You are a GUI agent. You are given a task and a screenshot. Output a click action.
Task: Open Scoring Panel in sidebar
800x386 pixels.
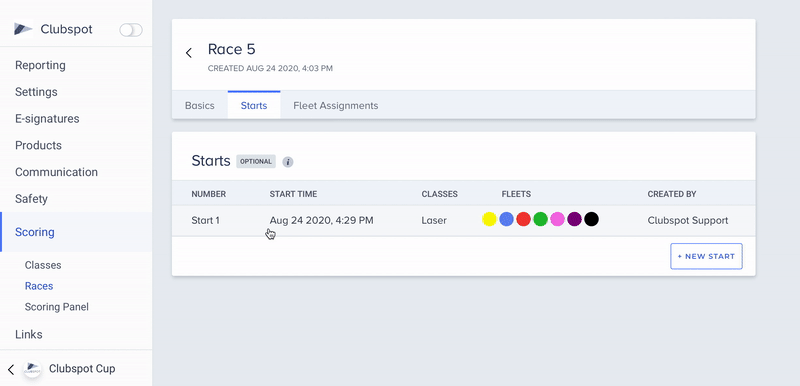click(57, 307)
